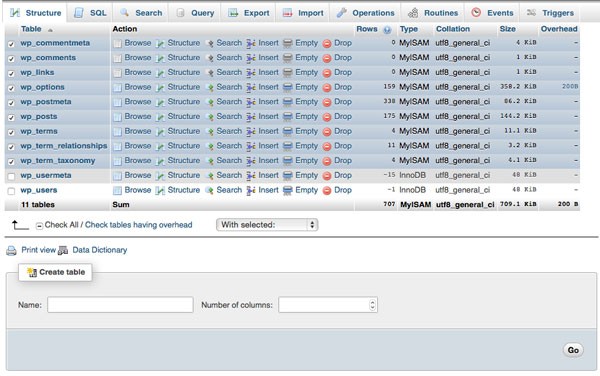
Task: Open the Routines tab
Action: click(433, 13)
